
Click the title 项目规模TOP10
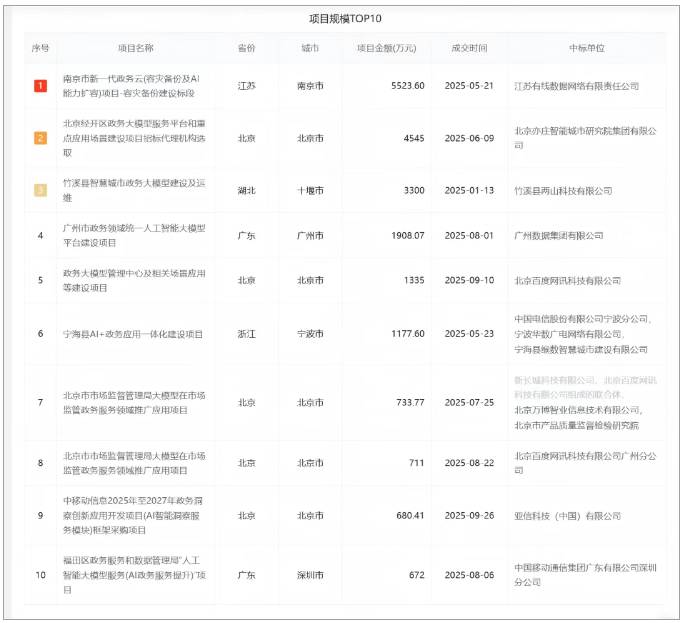click(x=345, y=18)
